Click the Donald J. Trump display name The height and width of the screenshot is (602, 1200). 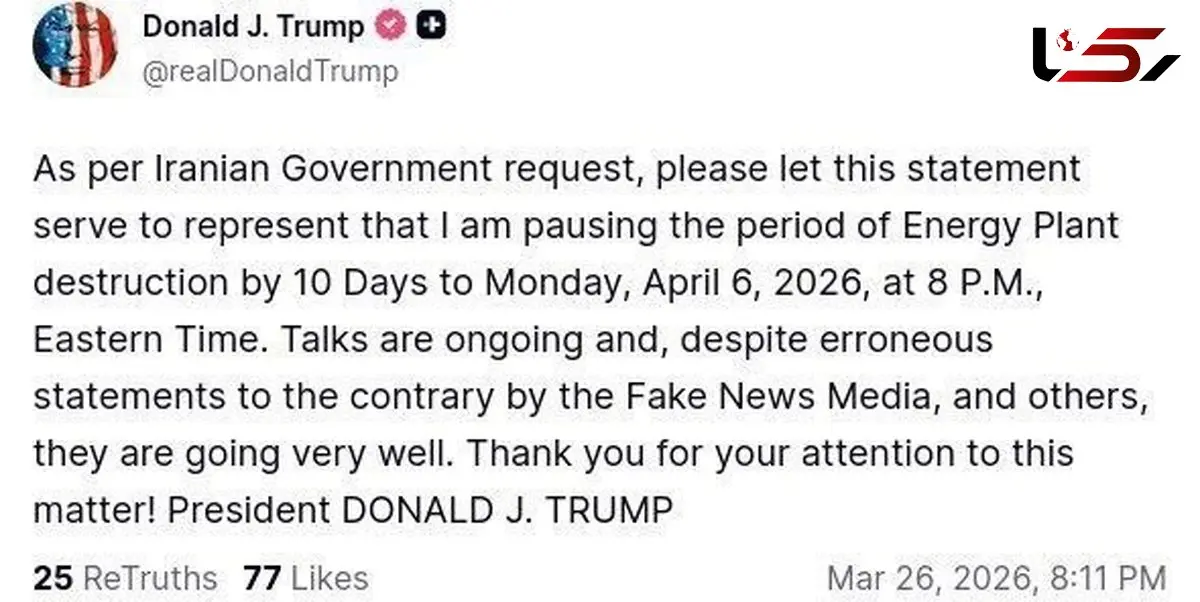coord(253,26)
